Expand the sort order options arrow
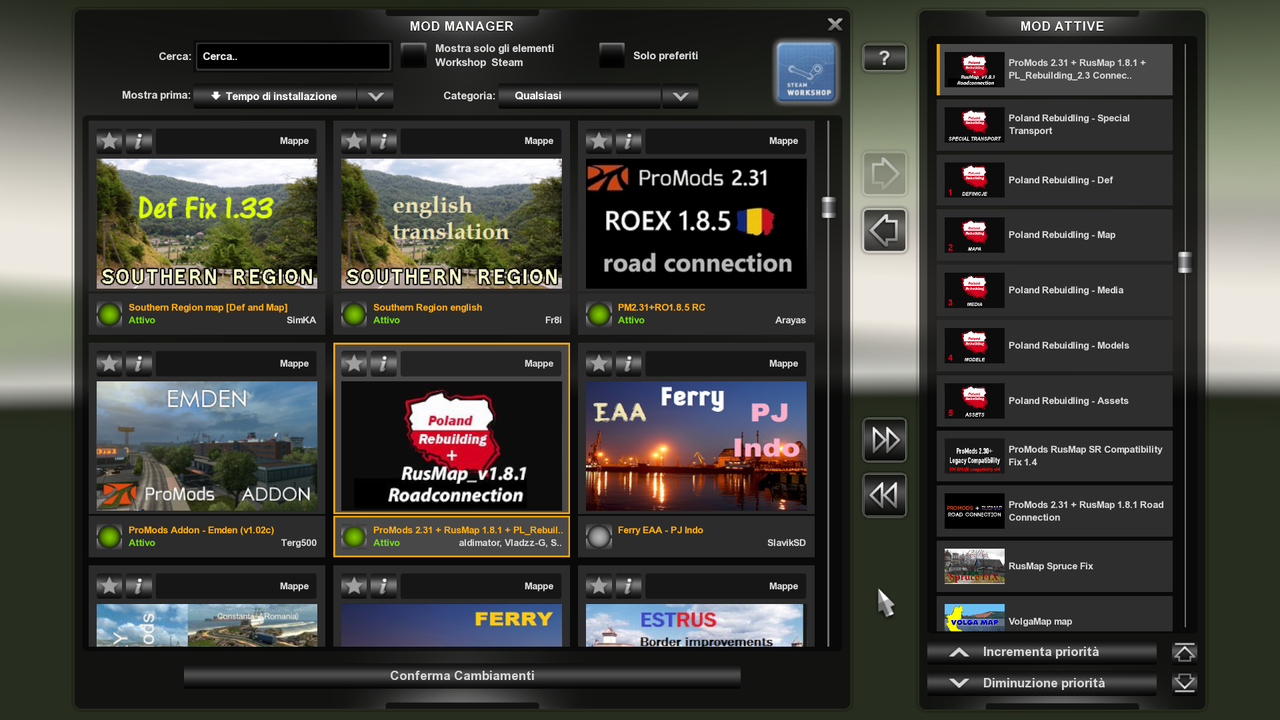 [x=376, y=97]
